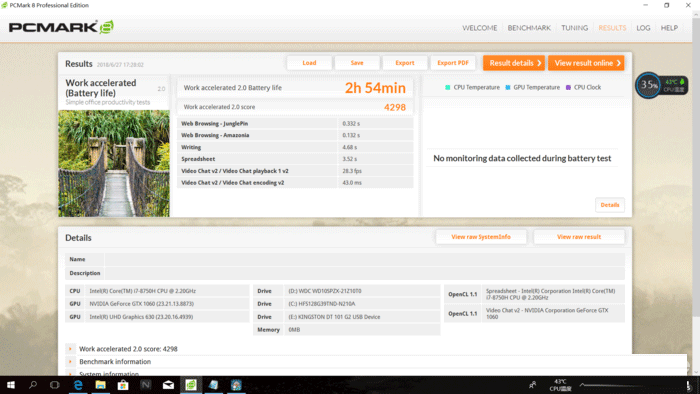Click the monitoring Details button
This screenshot has width=700, height=394.
coord(610,205)
